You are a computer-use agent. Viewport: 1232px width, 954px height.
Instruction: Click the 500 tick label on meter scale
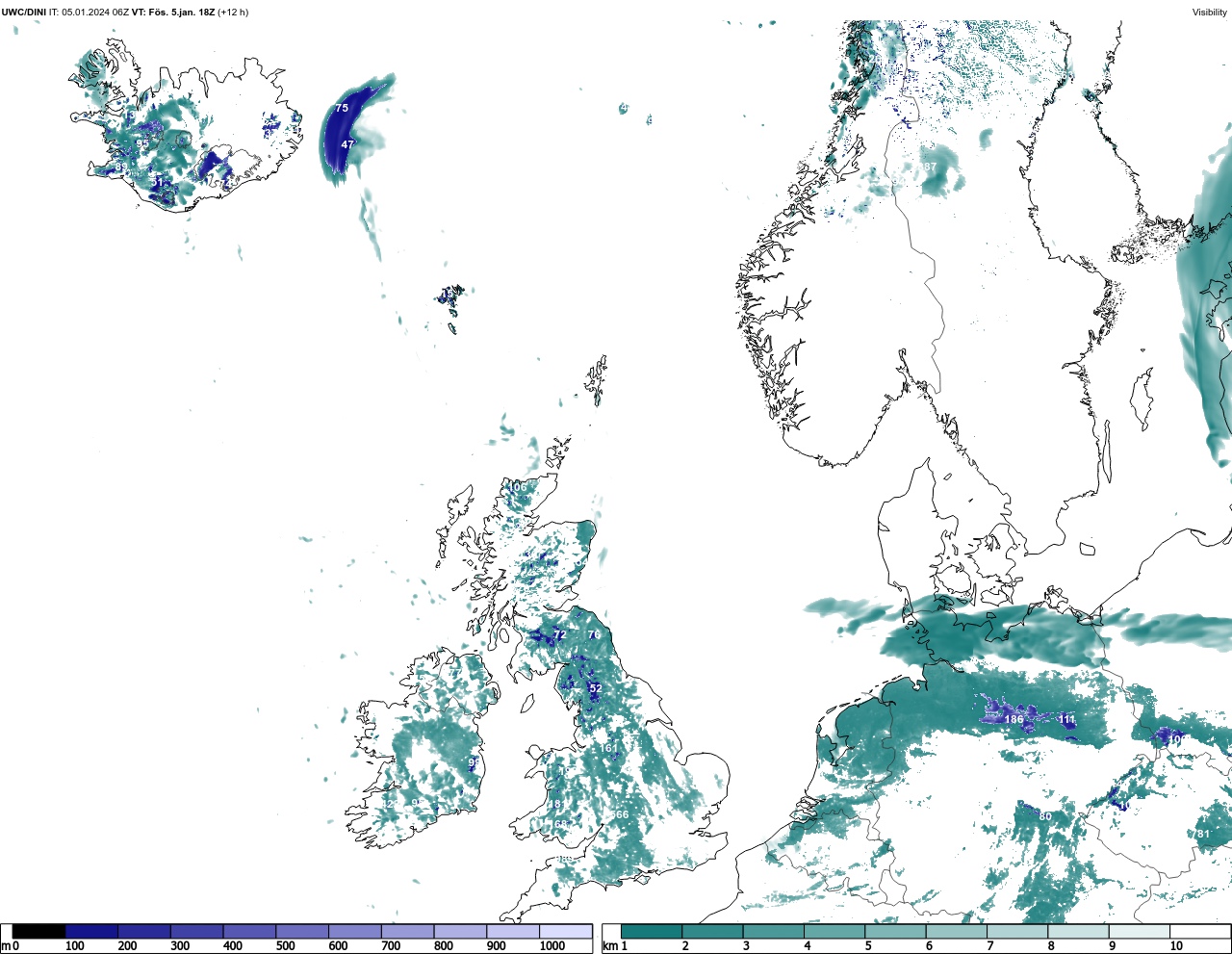click(x=286, y=946)
